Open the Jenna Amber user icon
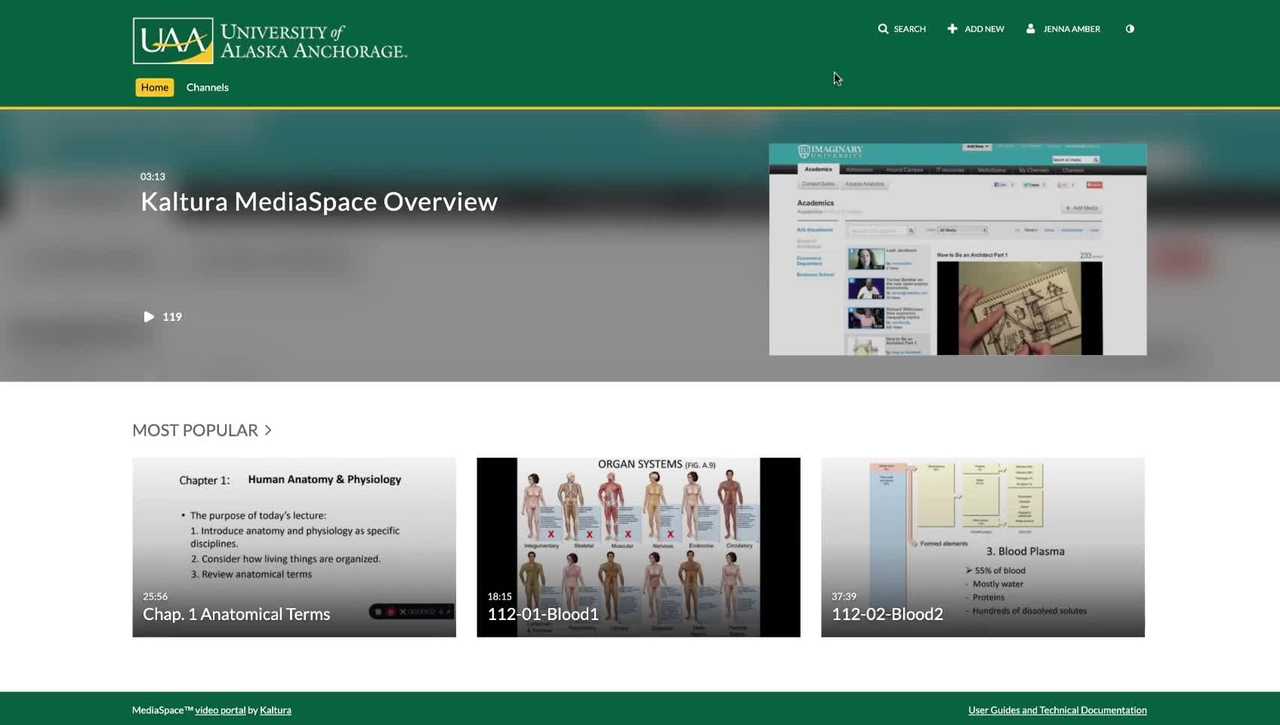The height and width of the screenshot is (725, 1280). 1031,29
